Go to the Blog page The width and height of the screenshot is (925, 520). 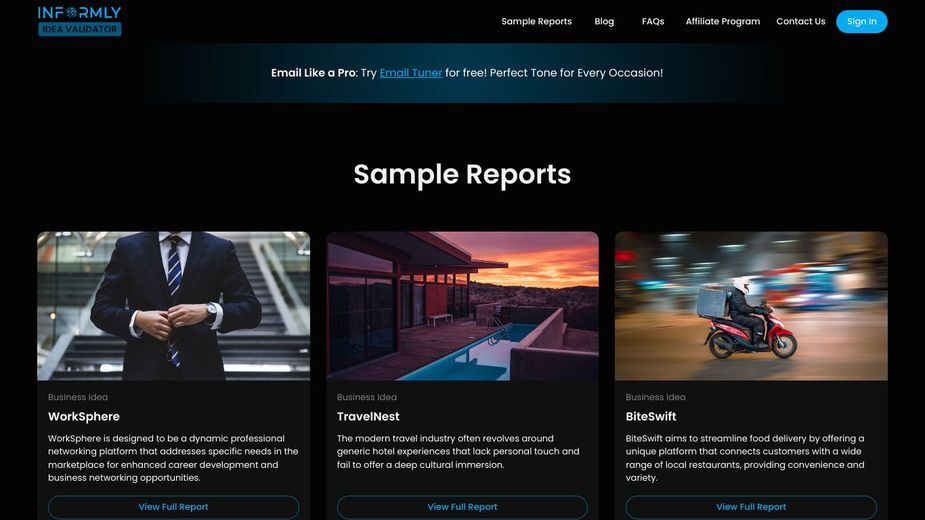pos(604,21)
